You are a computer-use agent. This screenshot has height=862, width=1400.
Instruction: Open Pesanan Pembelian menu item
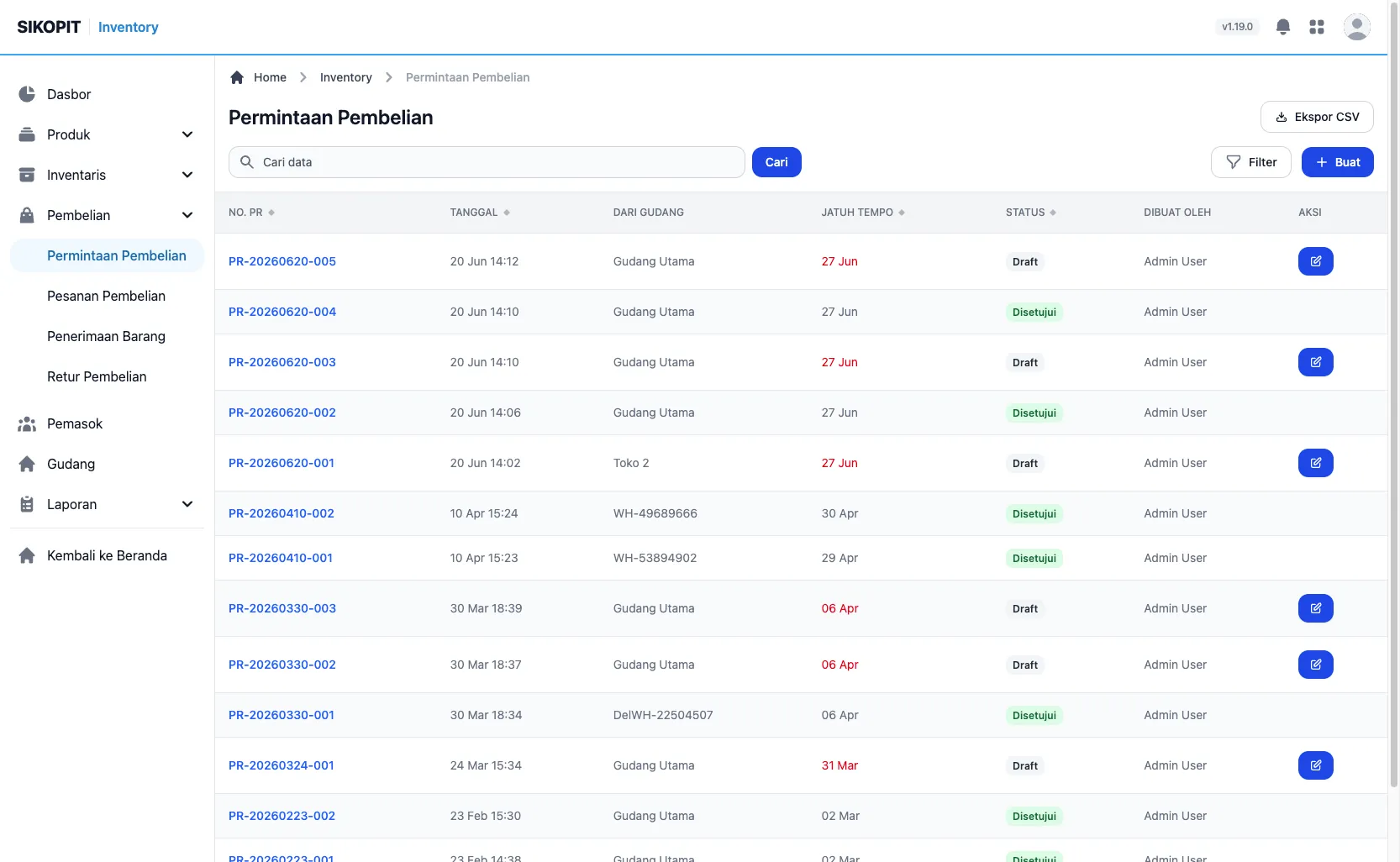point(107,296)
